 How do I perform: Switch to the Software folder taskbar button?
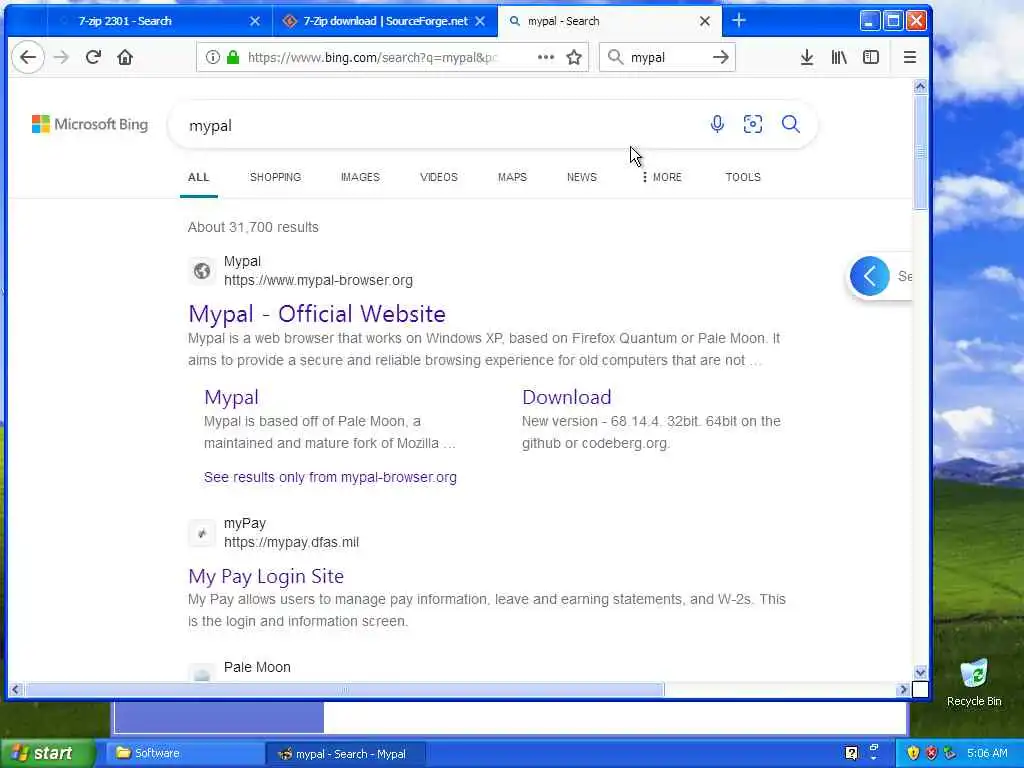(185, 753)
